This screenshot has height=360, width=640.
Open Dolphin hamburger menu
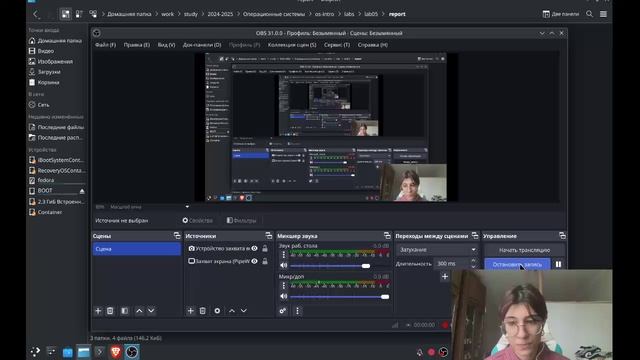click(x=603, y=14)
